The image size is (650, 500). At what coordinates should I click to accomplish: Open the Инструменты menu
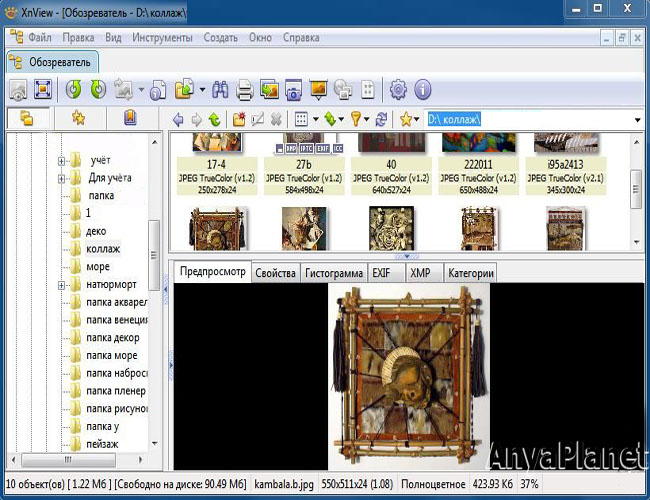160,38
